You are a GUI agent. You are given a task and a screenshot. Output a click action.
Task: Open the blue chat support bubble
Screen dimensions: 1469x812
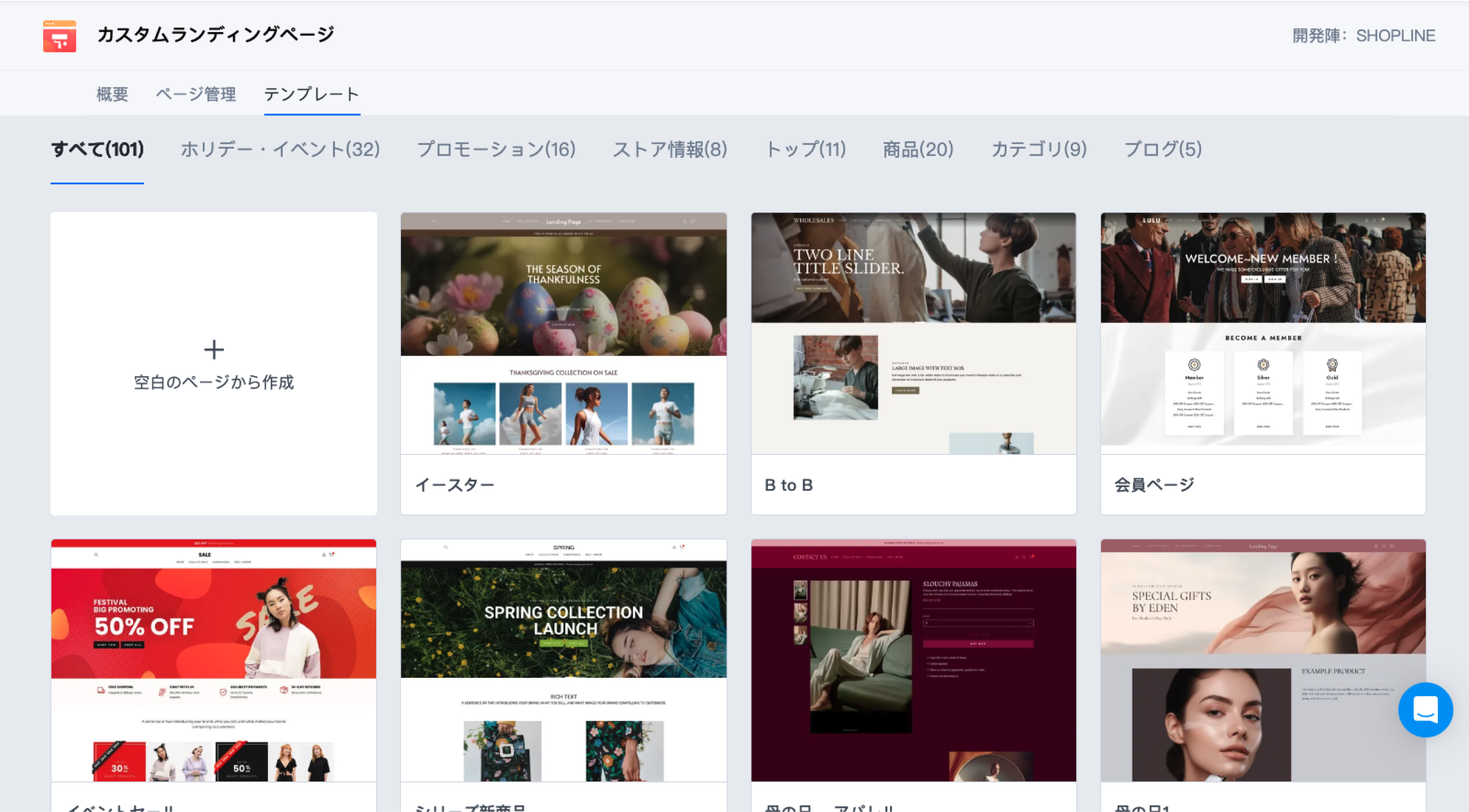click(x=1425, y=709)
